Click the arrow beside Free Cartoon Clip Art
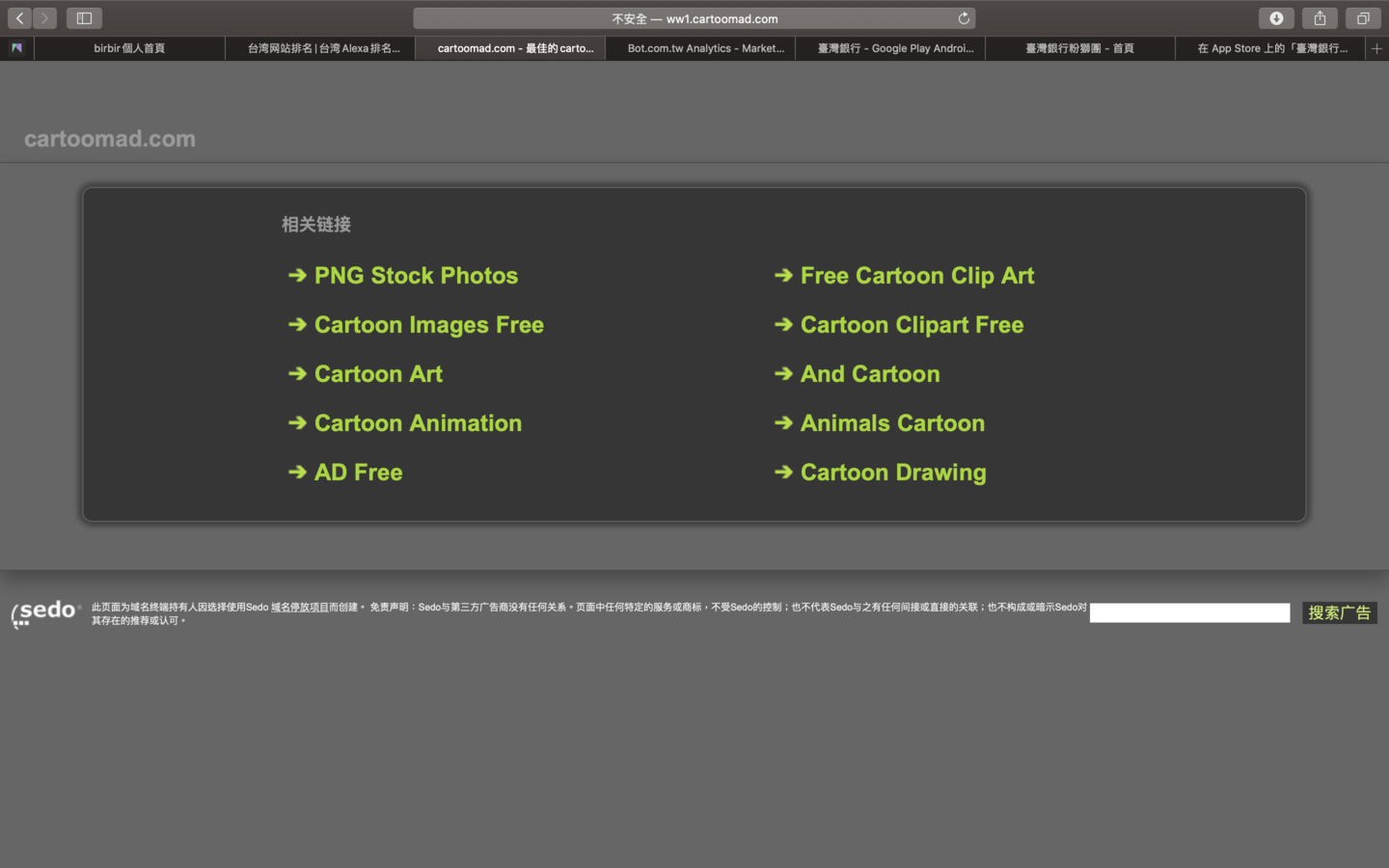Image resolution: width=1389 pixels, height=868 pixels. click(x=783, y=276)
